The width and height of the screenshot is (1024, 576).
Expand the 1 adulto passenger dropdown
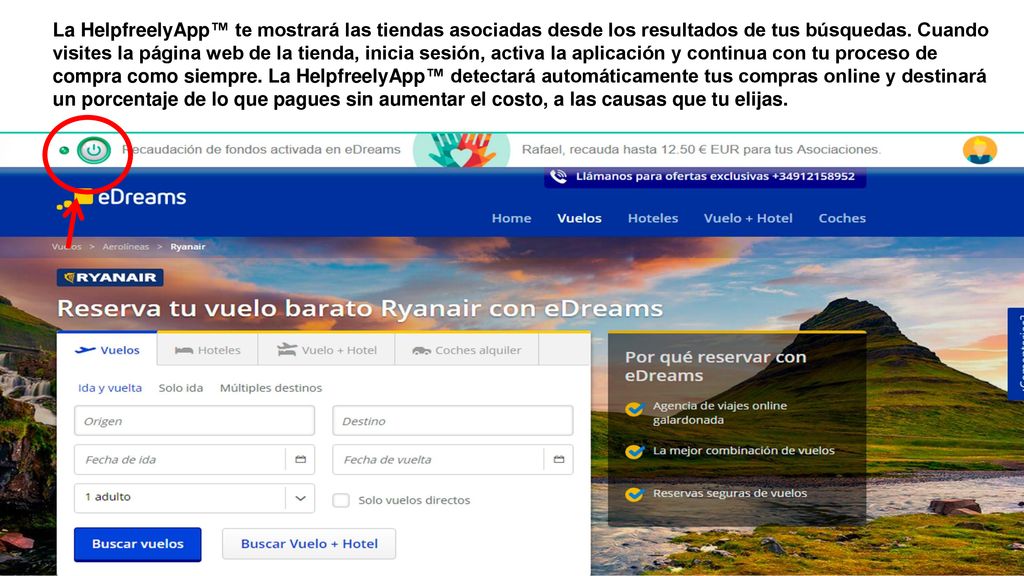[x=195, y=498]
